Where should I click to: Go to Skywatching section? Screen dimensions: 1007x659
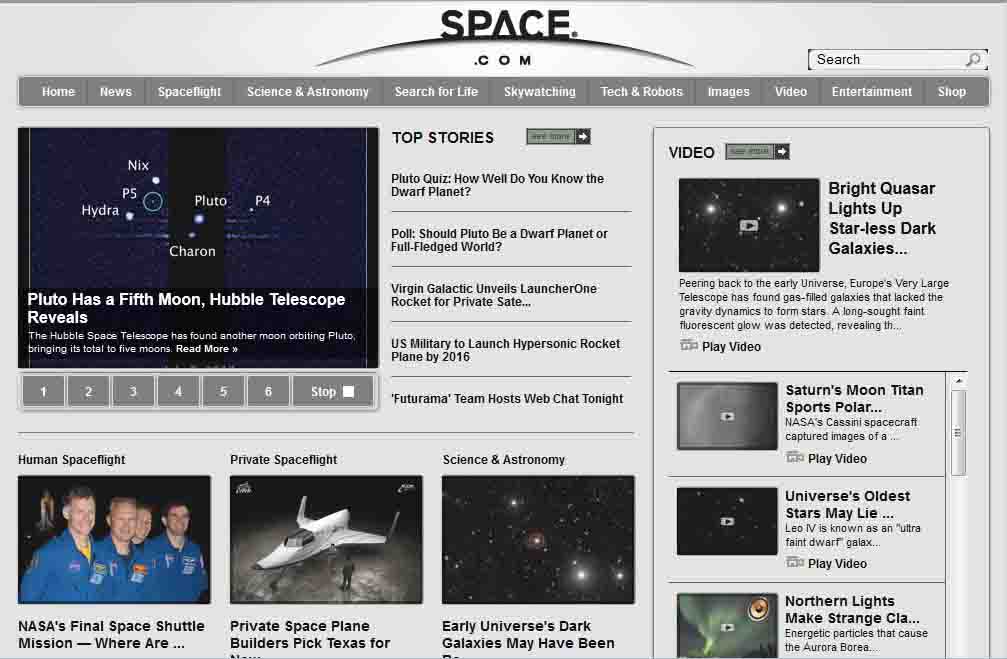coord(539,92)
